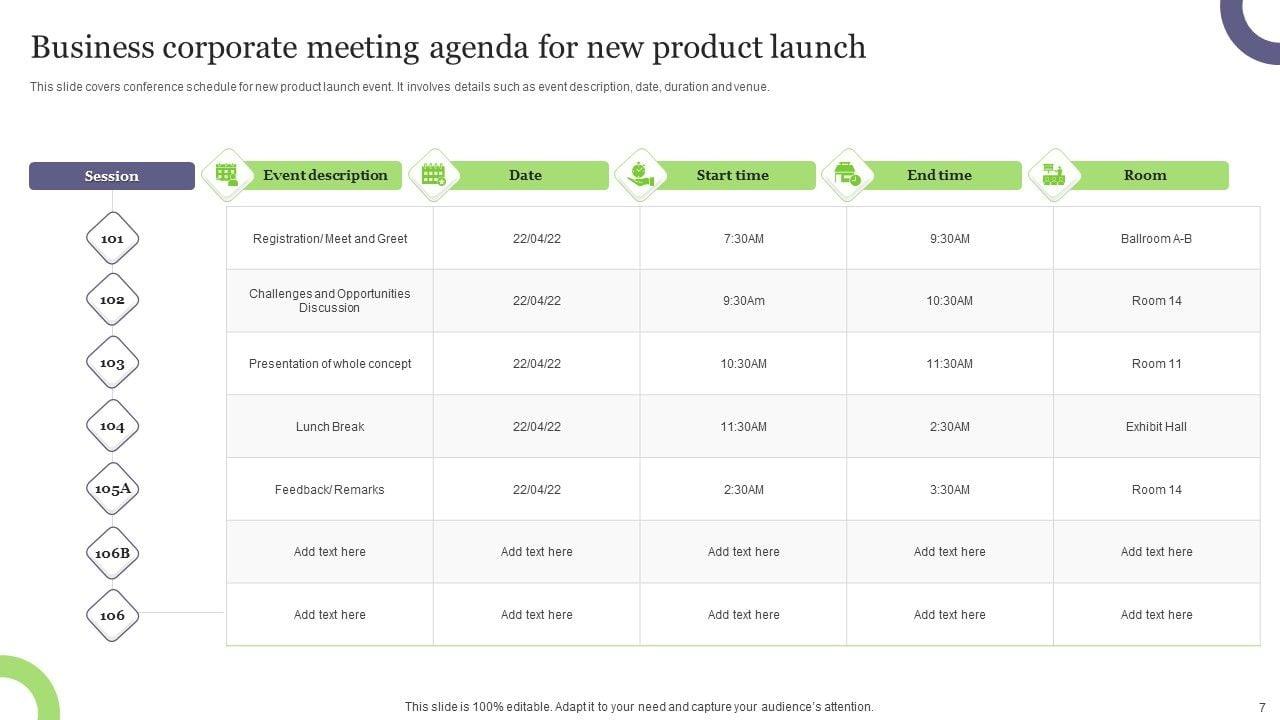This screenshot has height=720, width=1280.
Task: Select the Presentation of whole concept cell
Action: click(330, 364)
